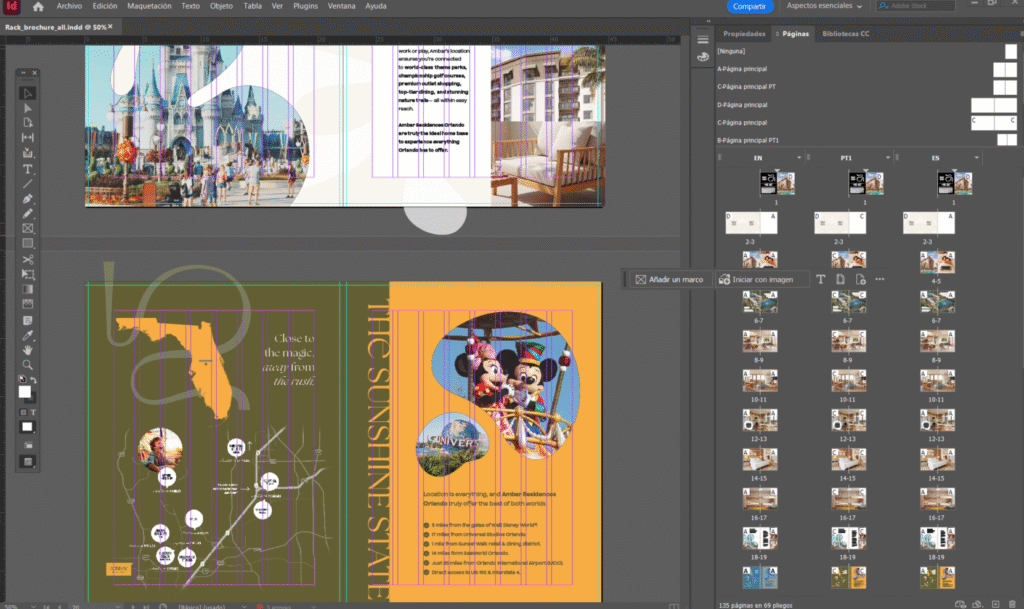
Task: Expand the Aspectos esenciales workspace switcher
Action: tap(823, 6)
